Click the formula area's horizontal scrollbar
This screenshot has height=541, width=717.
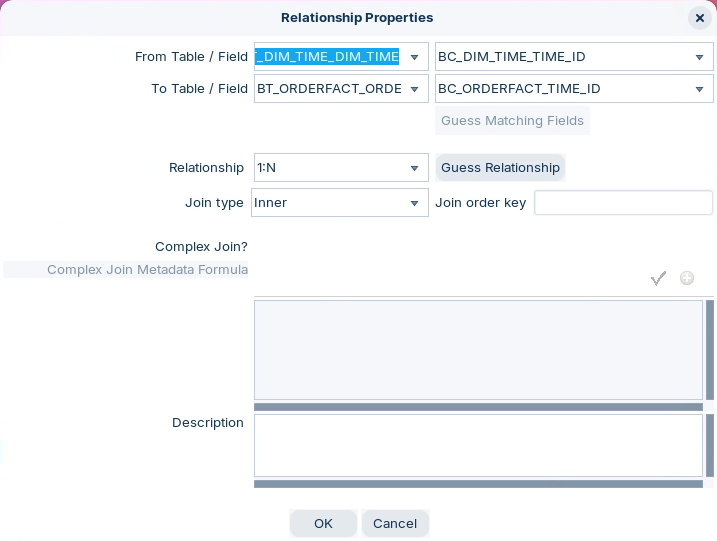478,407
